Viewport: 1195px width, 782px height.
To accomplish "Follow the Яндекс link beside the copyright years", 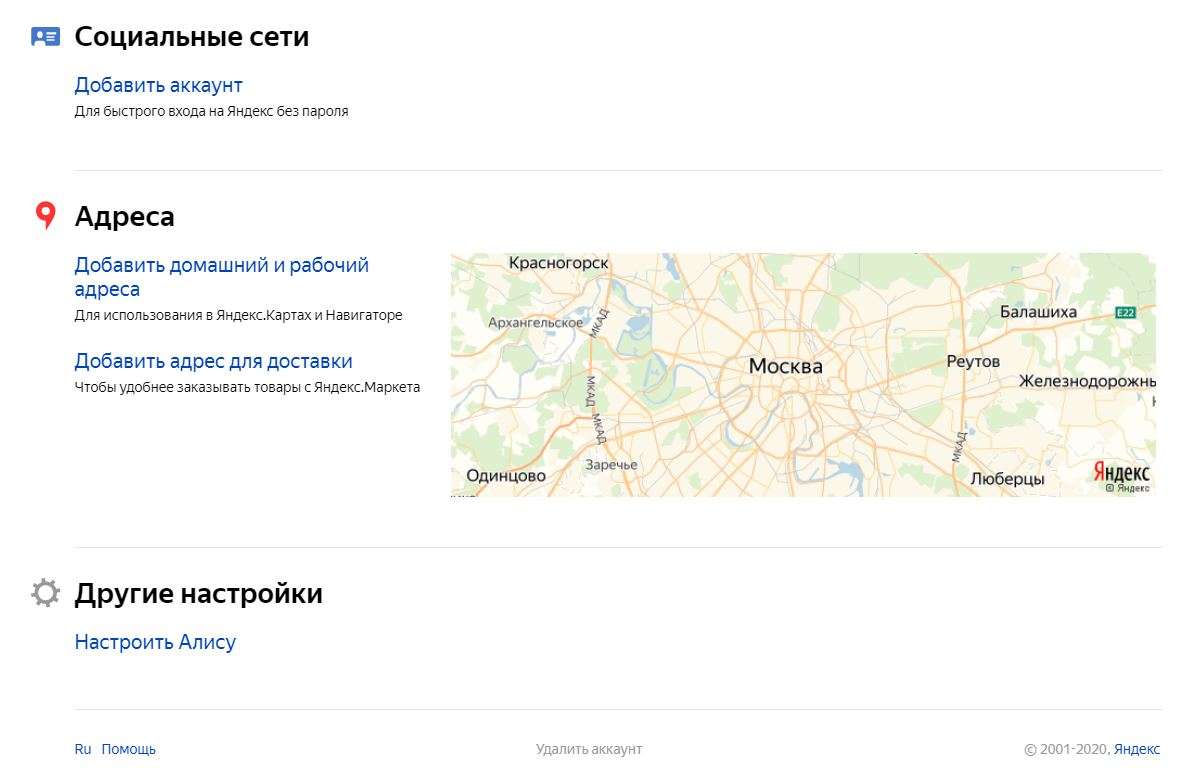I will coord(1137,749).
